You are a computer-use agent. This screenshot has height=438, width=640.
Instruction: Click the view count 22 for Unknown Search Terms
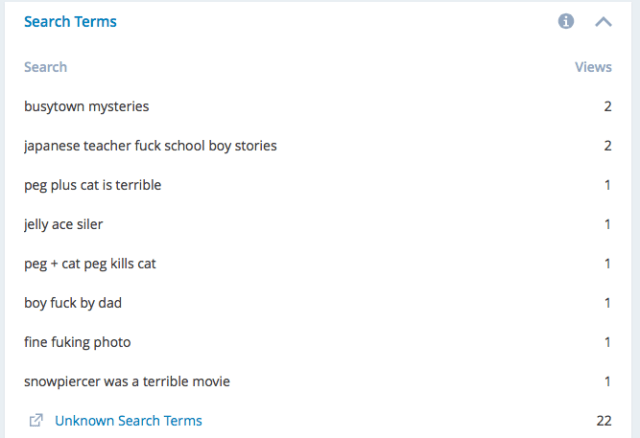pos(603,421)
